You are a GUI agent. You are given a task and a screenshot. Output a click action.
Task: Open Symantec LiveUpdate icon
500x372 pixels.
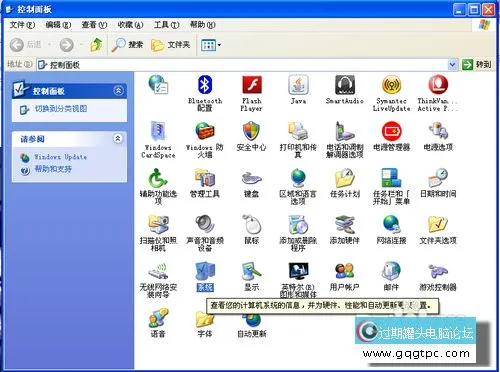(391, 85)
